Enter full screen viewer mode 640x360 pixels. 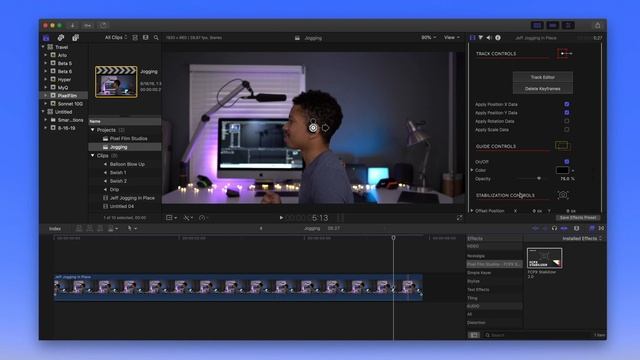click(460, 218)
